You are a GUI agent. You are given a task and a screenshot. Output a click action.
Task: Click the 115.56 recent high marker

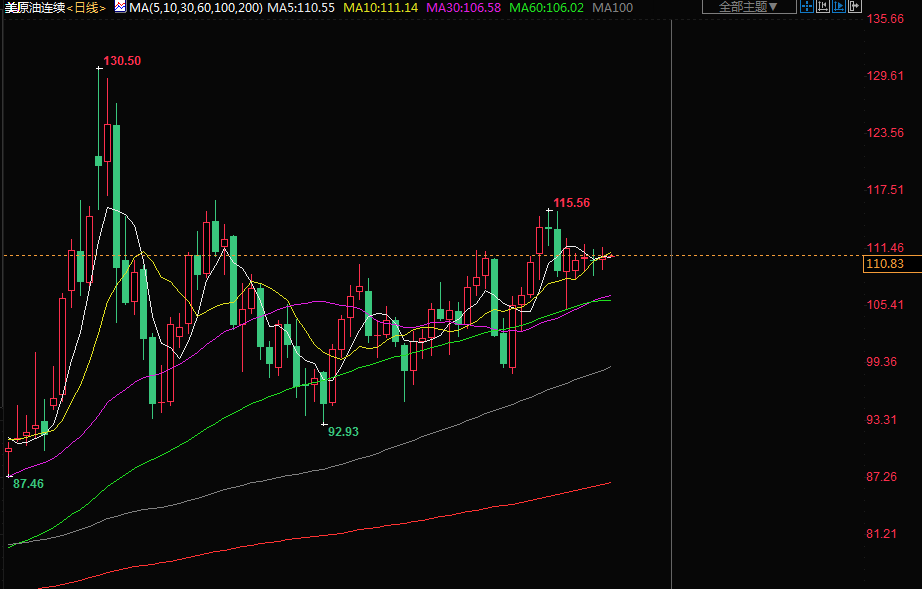[x=571, y=203]
